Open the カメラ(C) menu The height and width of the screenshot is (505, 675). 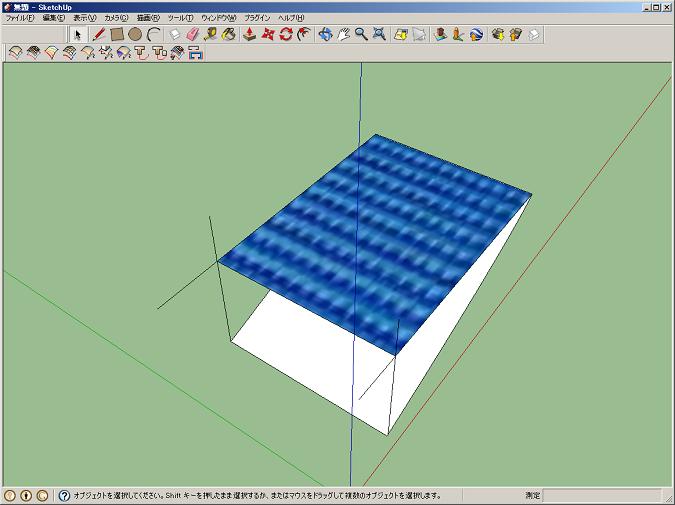[116, 18]
